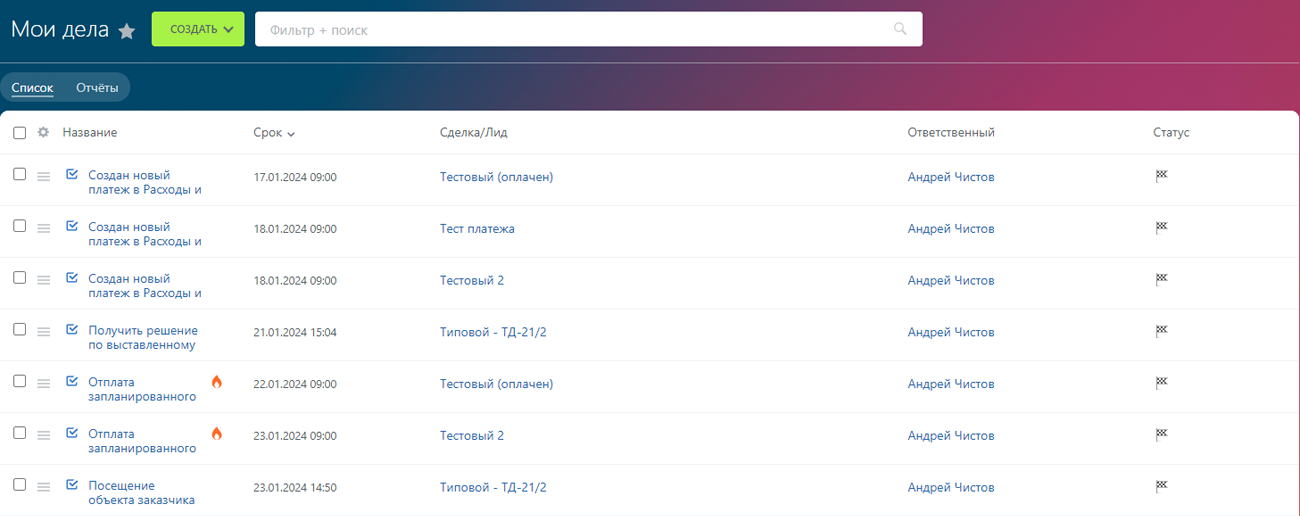Open row actions menu for Посещение объекта заказчика
1300x516 pixels.
tap(43, 487)
